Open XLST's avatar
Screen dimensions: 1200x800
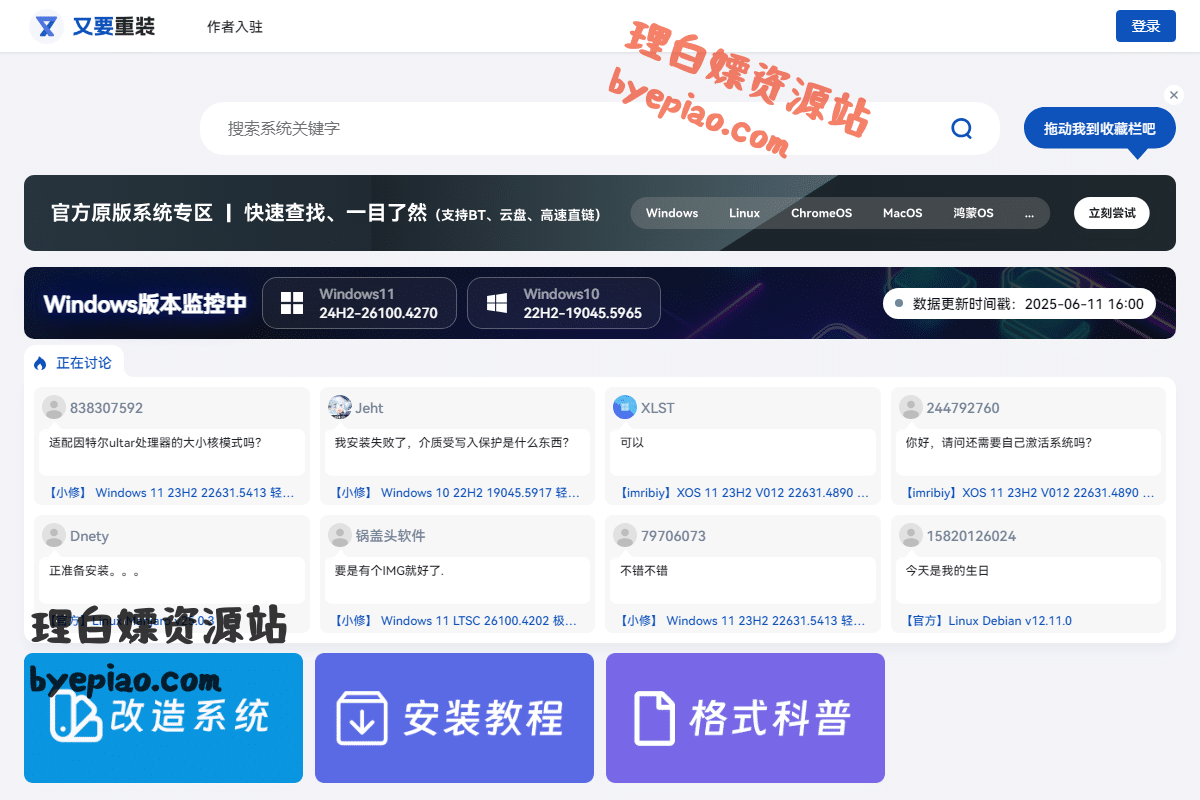click(x=625, y=407)
